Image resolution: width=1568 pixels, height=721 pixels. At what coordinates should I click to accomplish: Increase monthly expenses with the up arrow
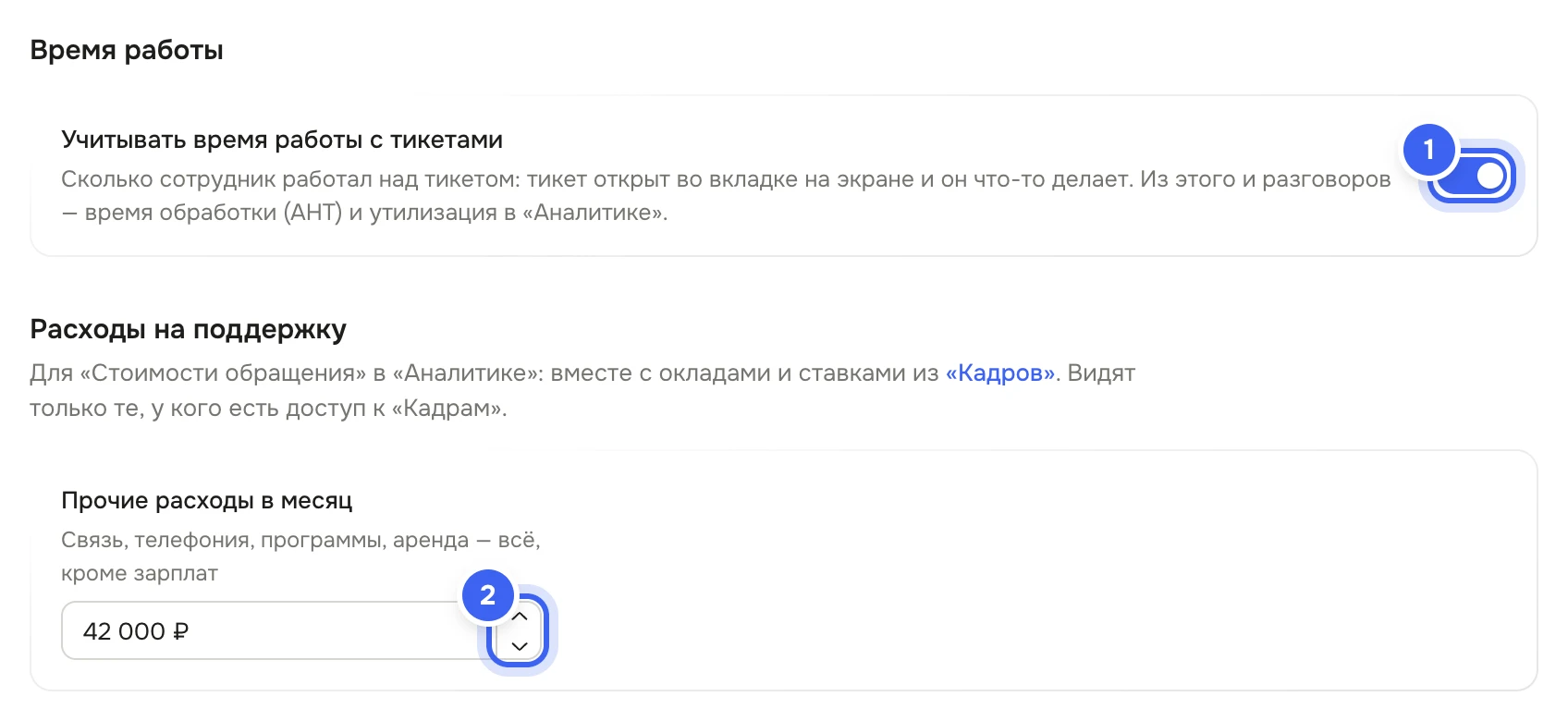pyautogui.click(x=520, y=616)
